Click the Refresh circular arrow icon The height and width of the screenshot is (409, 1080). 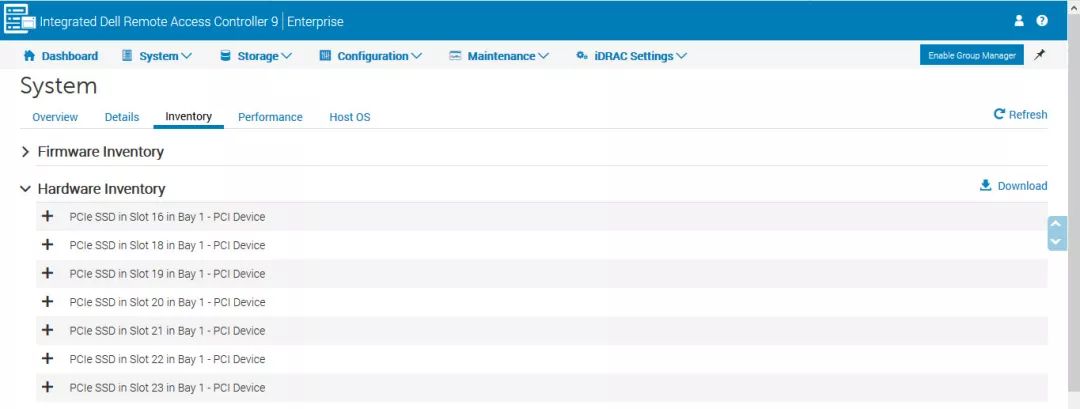pyautogui.click(x=999, y=114)
